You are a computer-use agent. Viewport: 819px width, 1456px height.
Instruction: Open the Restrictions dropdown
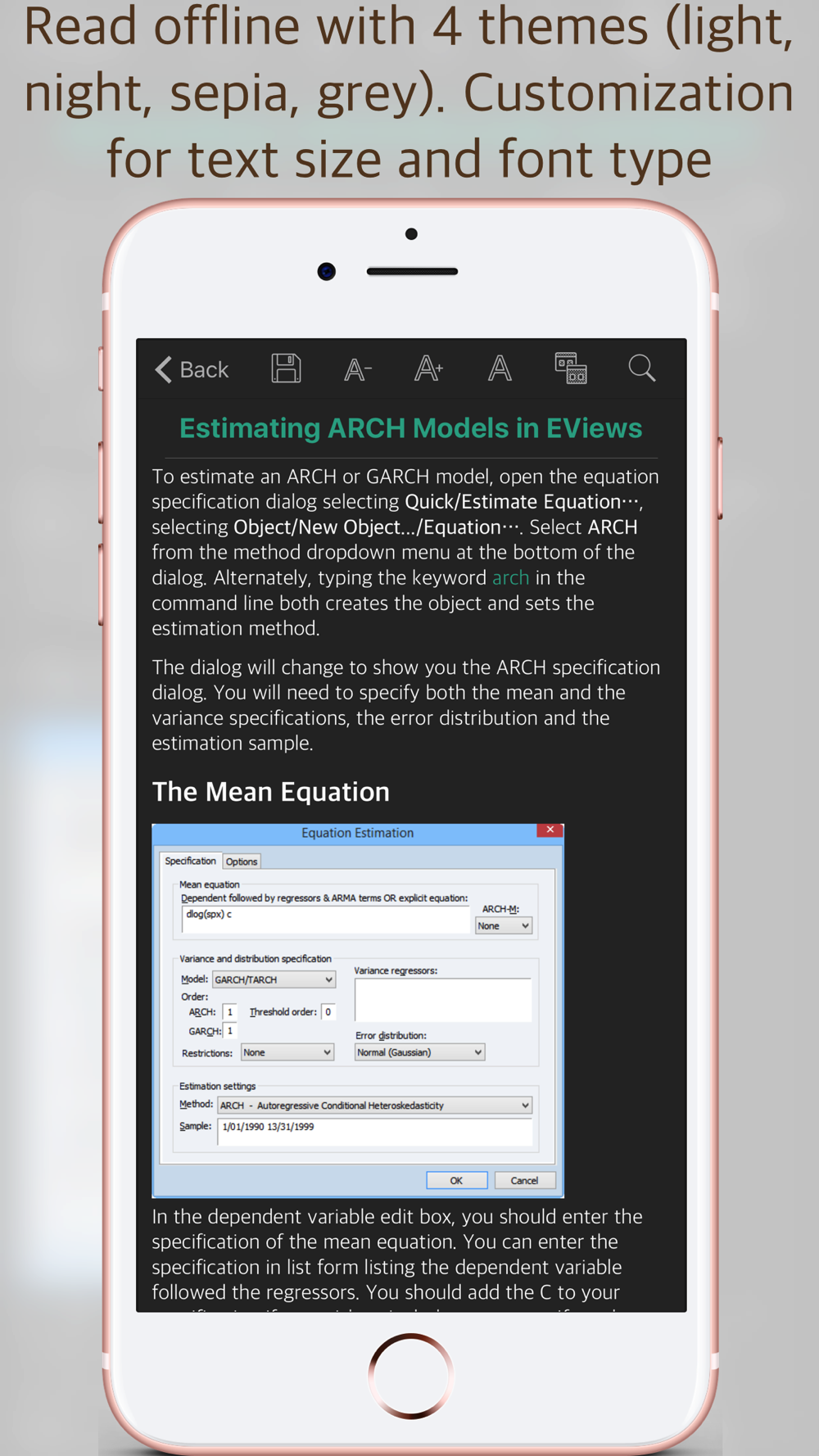[x=287, y=1053]
